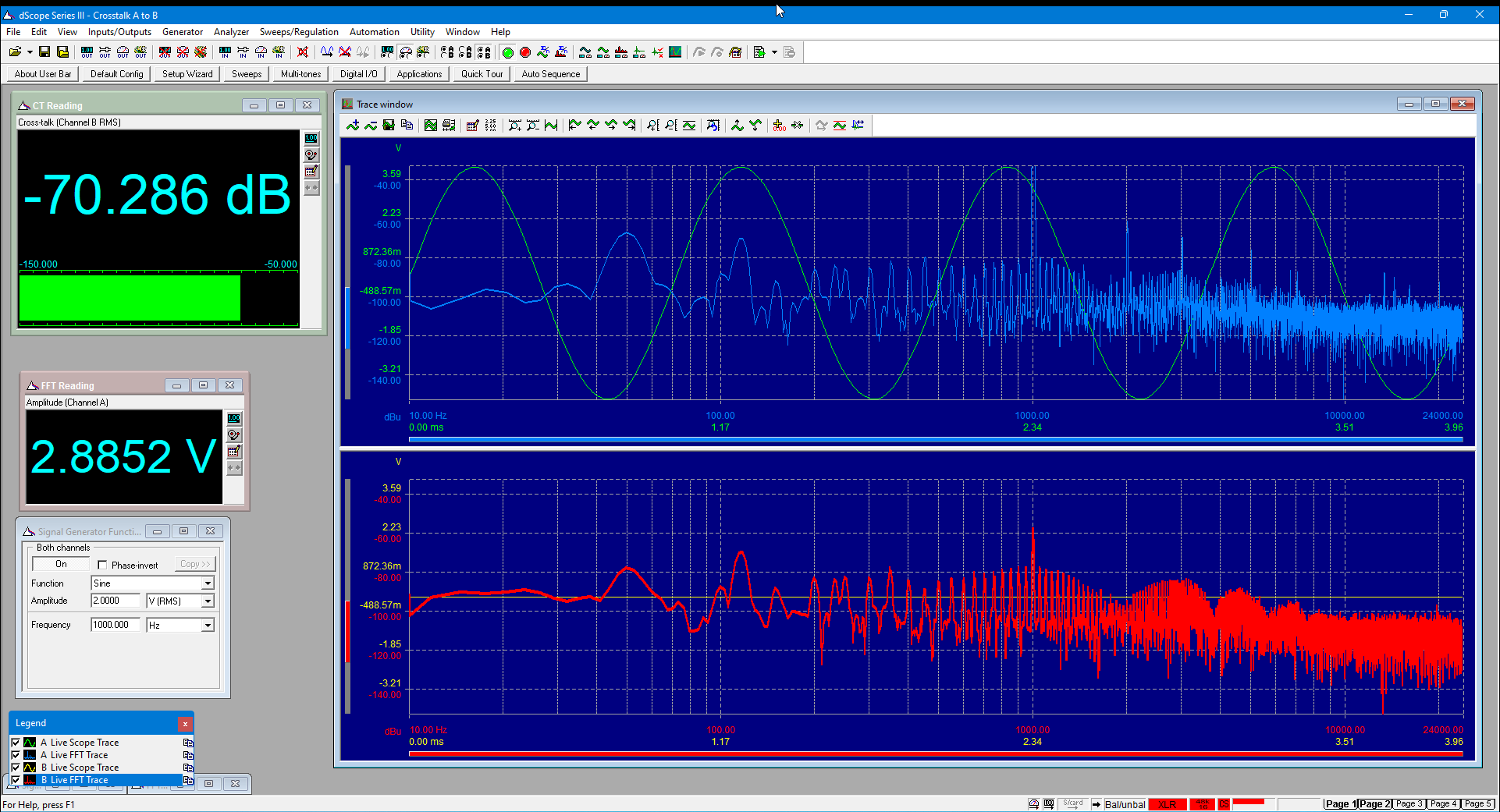Click the trace move-down arrow icon
This screenshot has width=1500, height=812.
755,126
